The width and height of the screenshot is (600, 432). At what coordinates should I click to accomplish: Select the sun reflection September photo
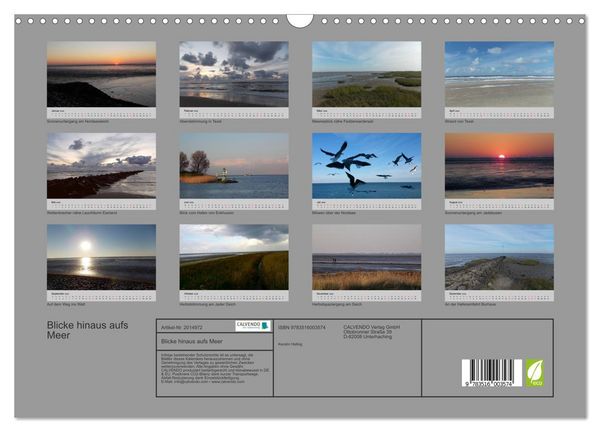point(101,257)
